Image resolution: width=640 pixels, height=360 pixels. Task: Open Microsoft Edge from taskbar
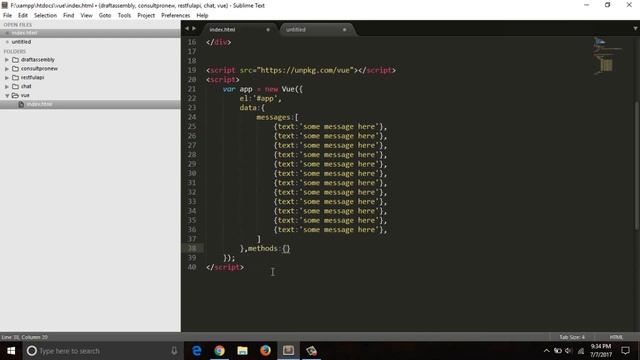click(x=197, y=351)
